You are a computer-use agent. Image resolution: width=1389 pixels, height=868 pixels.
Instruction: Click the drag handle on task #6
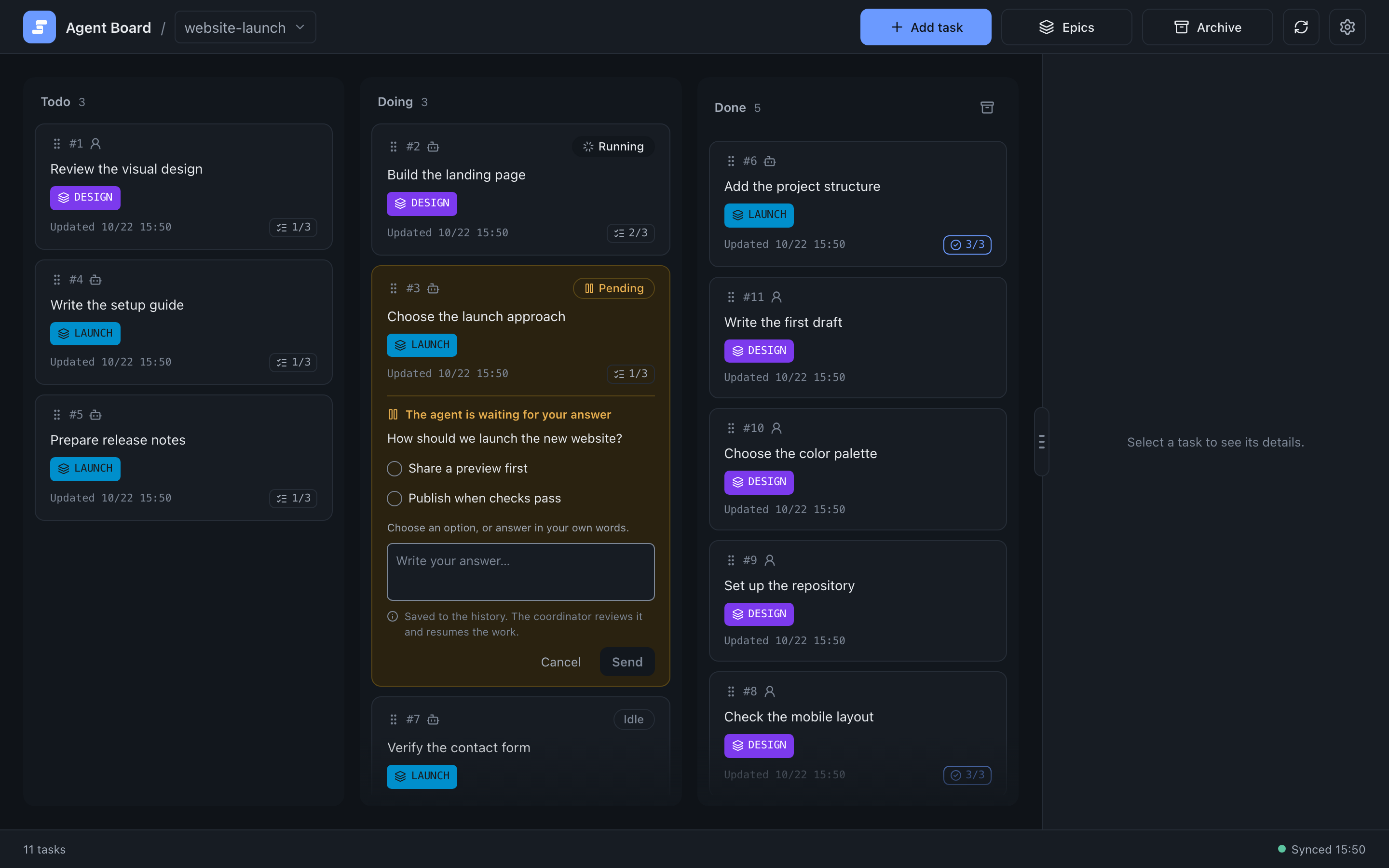coord(731,162)
